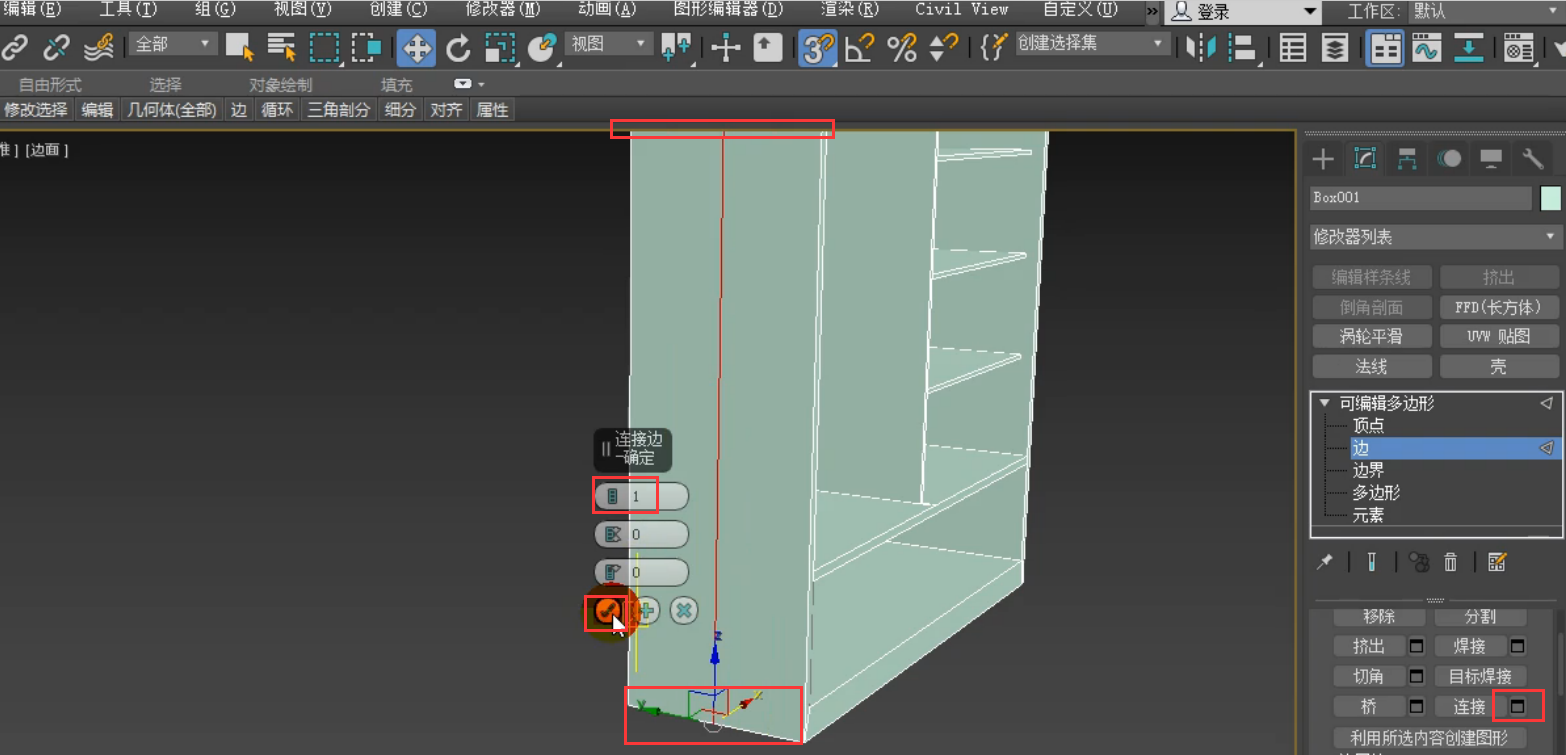Toggle the 3D snap button
The height and width of the screenshot is (755, 1566).
pyautogui.click(x=816, y=47)
